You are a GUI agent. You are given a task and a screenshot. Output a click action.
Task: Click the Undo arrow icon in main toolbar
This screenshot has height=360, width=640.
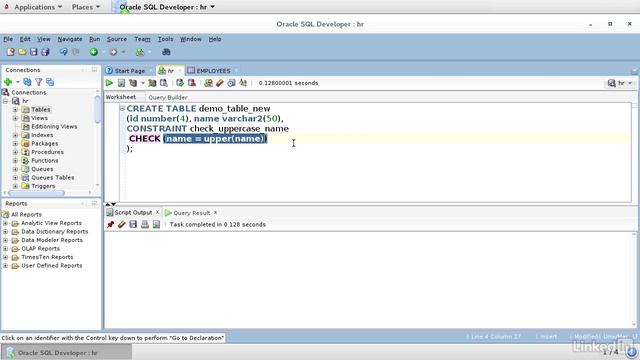point(63,52)
